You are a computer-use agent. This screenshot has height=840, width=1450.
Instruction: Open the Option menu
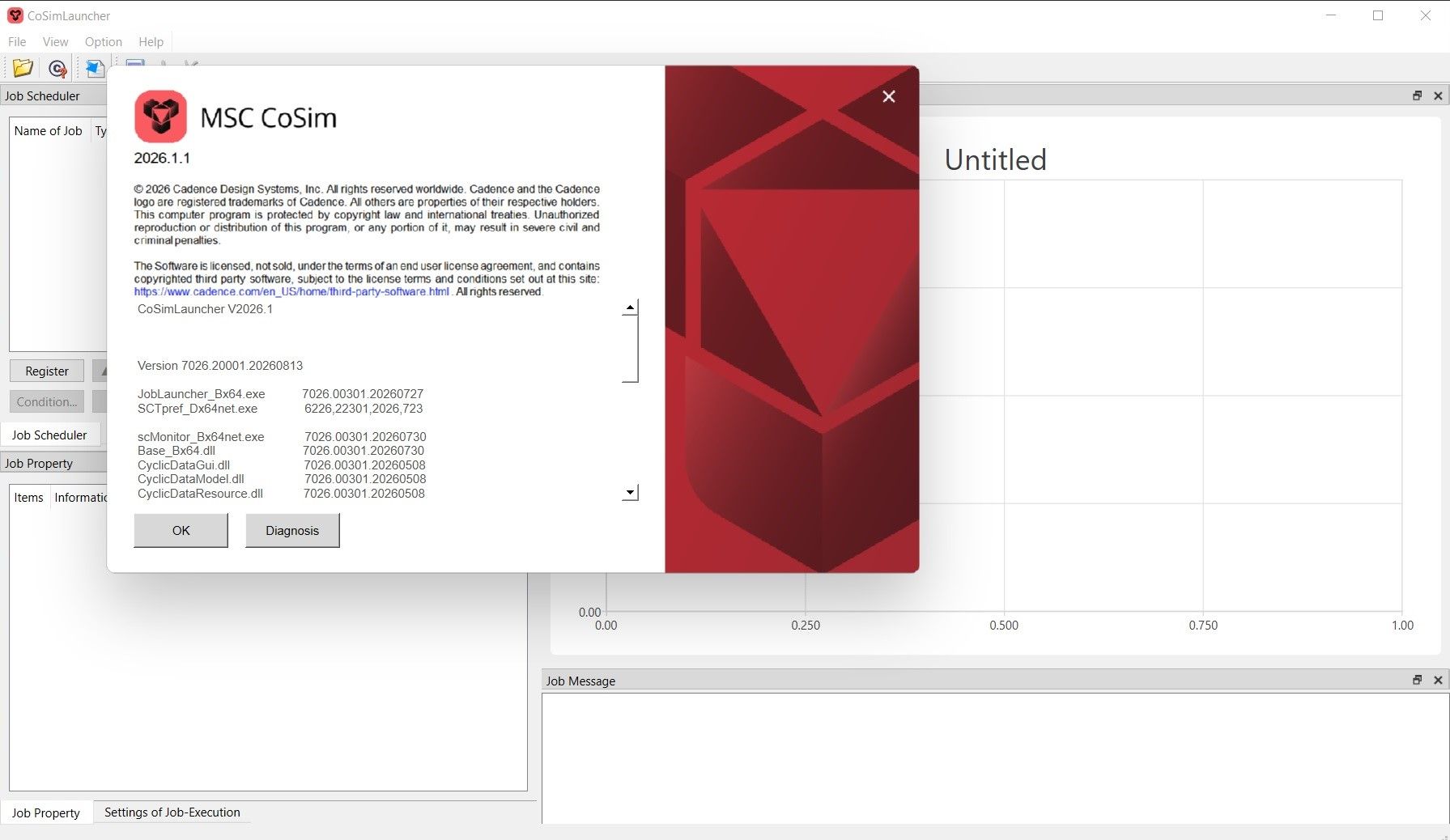point(104,41)
